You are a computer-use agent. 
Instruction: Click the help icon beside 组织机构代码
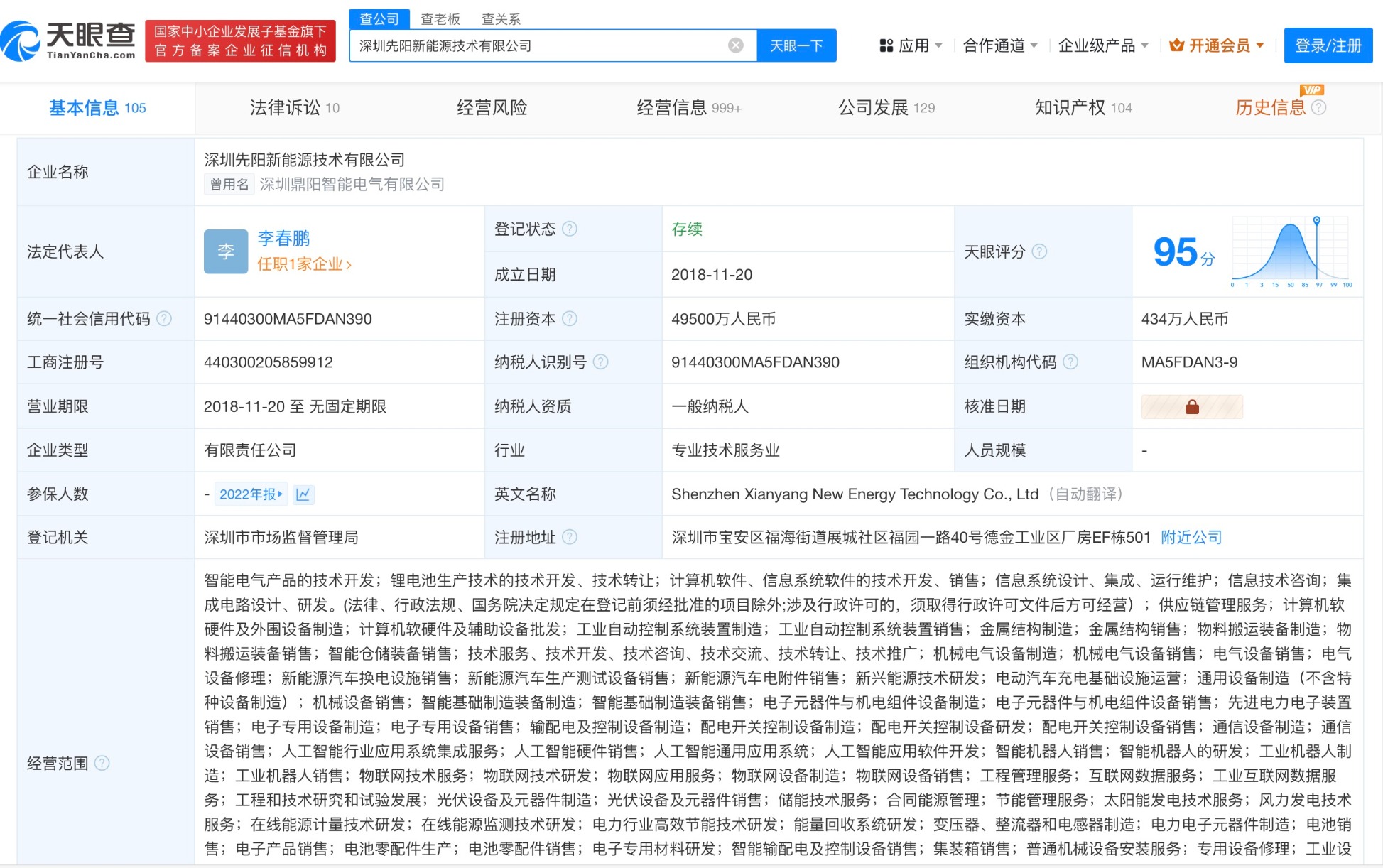click(x=1070, y=362)
